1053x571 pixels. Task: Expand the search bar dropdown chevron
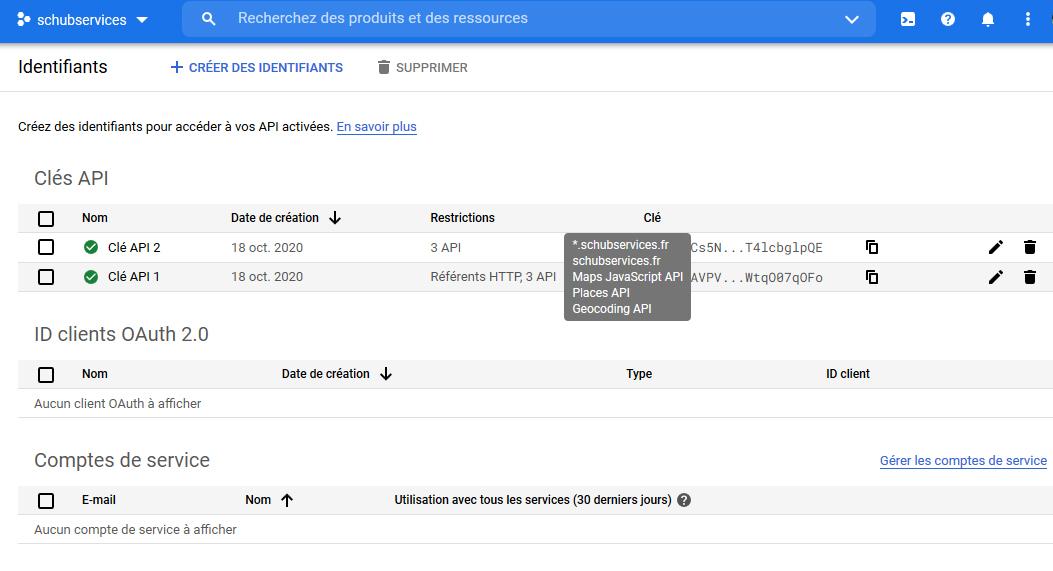pos(852,19)
